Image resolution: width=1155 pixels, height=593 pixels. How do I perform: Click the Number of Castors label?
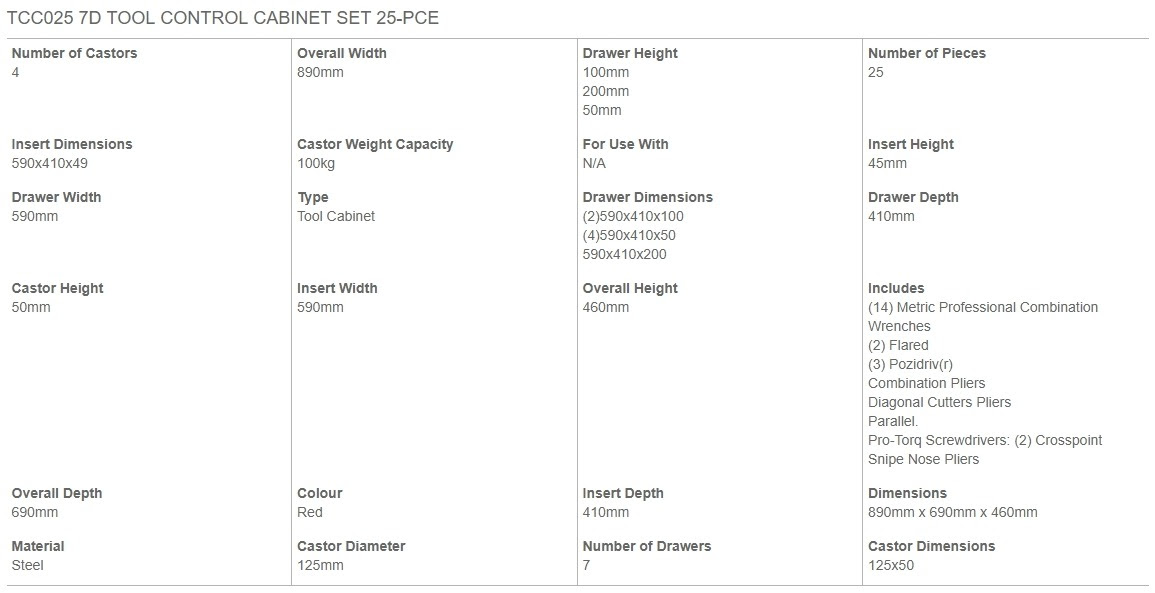click(x=74, y=53)
